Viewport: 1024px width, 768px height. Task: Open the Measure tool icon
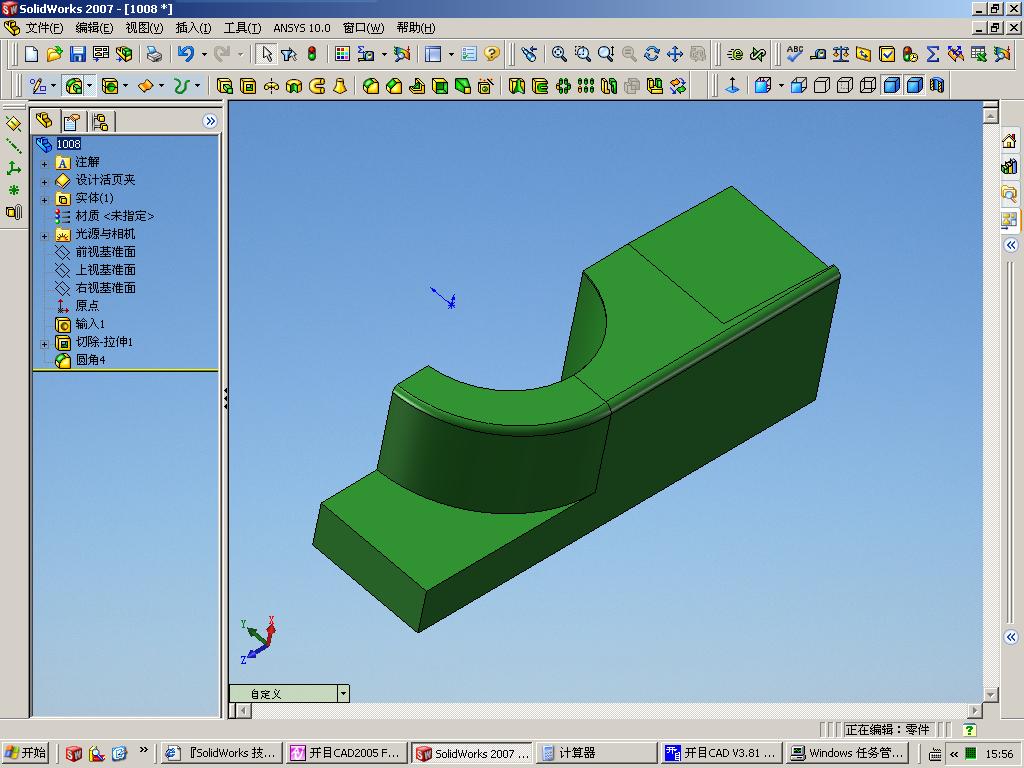coord(818,54)
